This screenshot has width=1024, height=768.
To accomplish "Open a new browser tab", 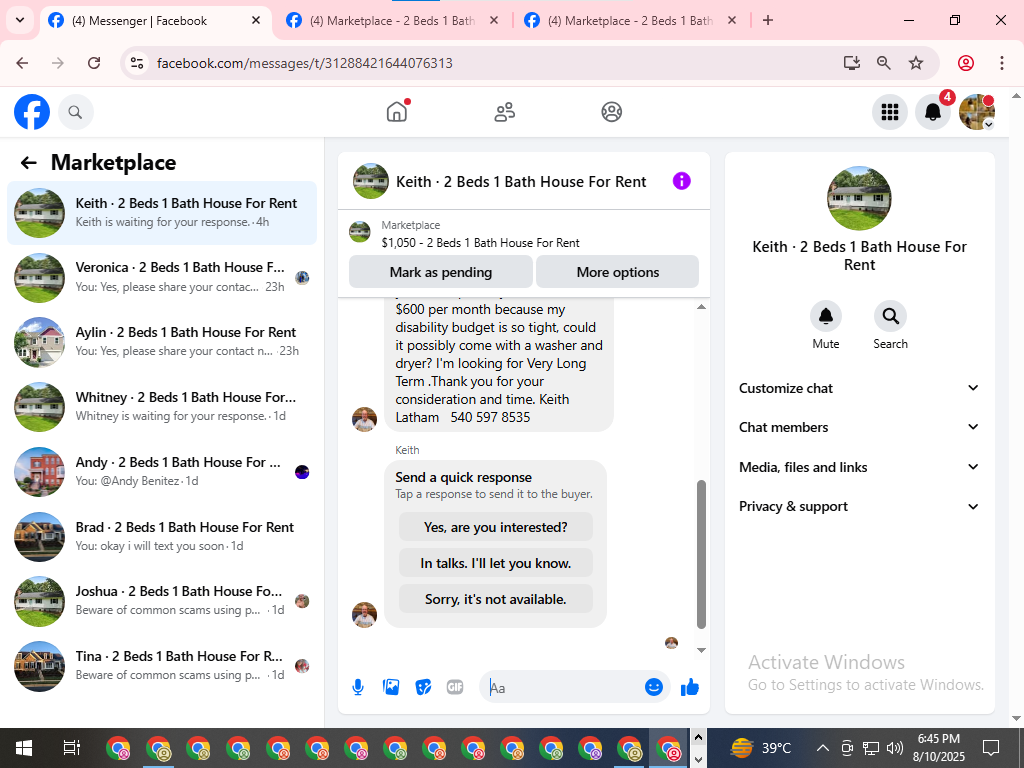I will [768, 20].
